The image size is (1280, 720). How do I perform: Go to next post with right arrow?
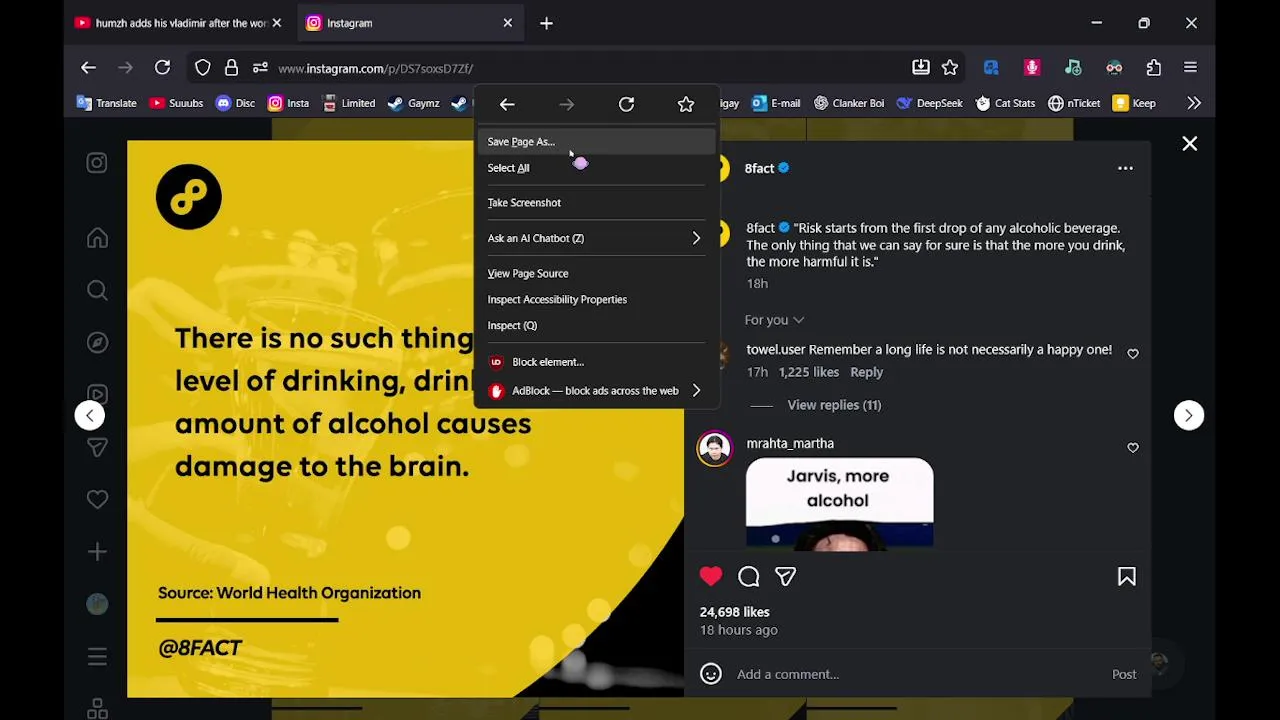(1189, 415)
